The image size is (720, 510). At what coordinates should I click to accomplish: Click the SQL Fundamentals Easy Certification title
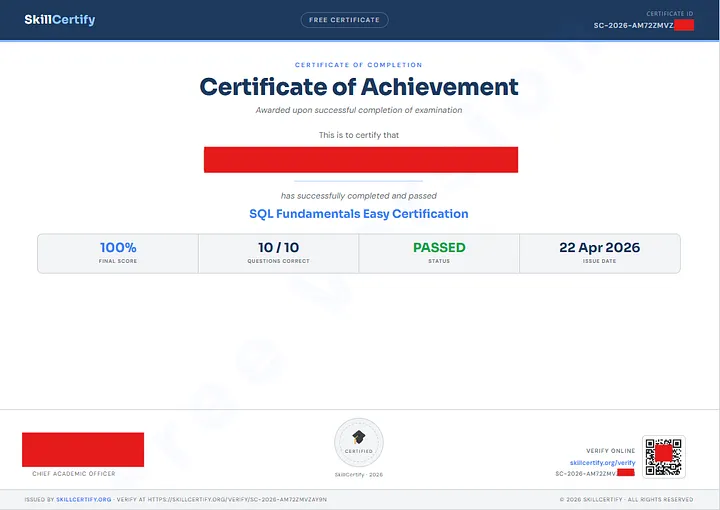(359, 214)
